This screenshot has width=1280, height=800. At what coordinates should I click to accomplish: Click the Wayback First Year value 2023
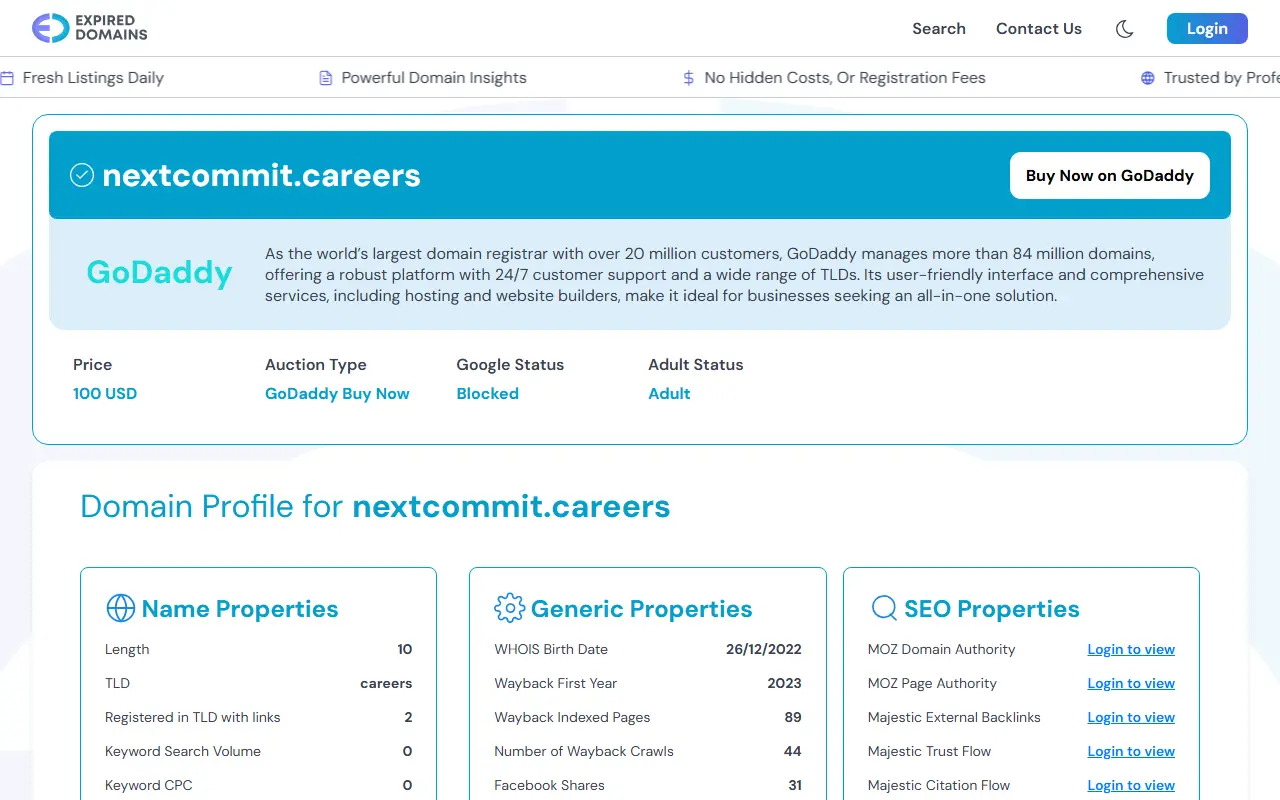pyautogui.click(x=784, y=683)
